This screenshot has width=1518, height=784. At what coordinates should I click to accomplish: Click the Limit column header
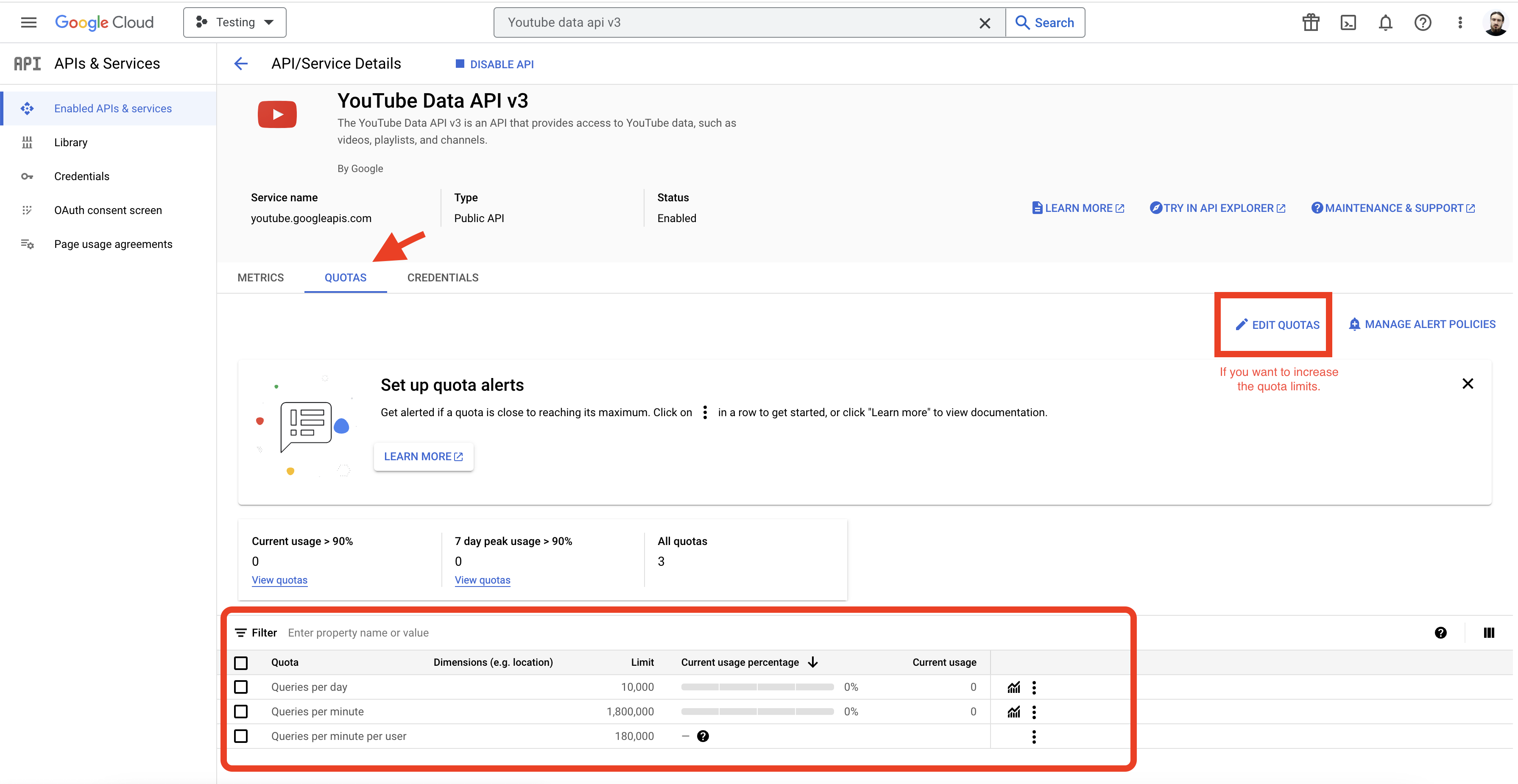pyautogui.click(x=642, y=662)
